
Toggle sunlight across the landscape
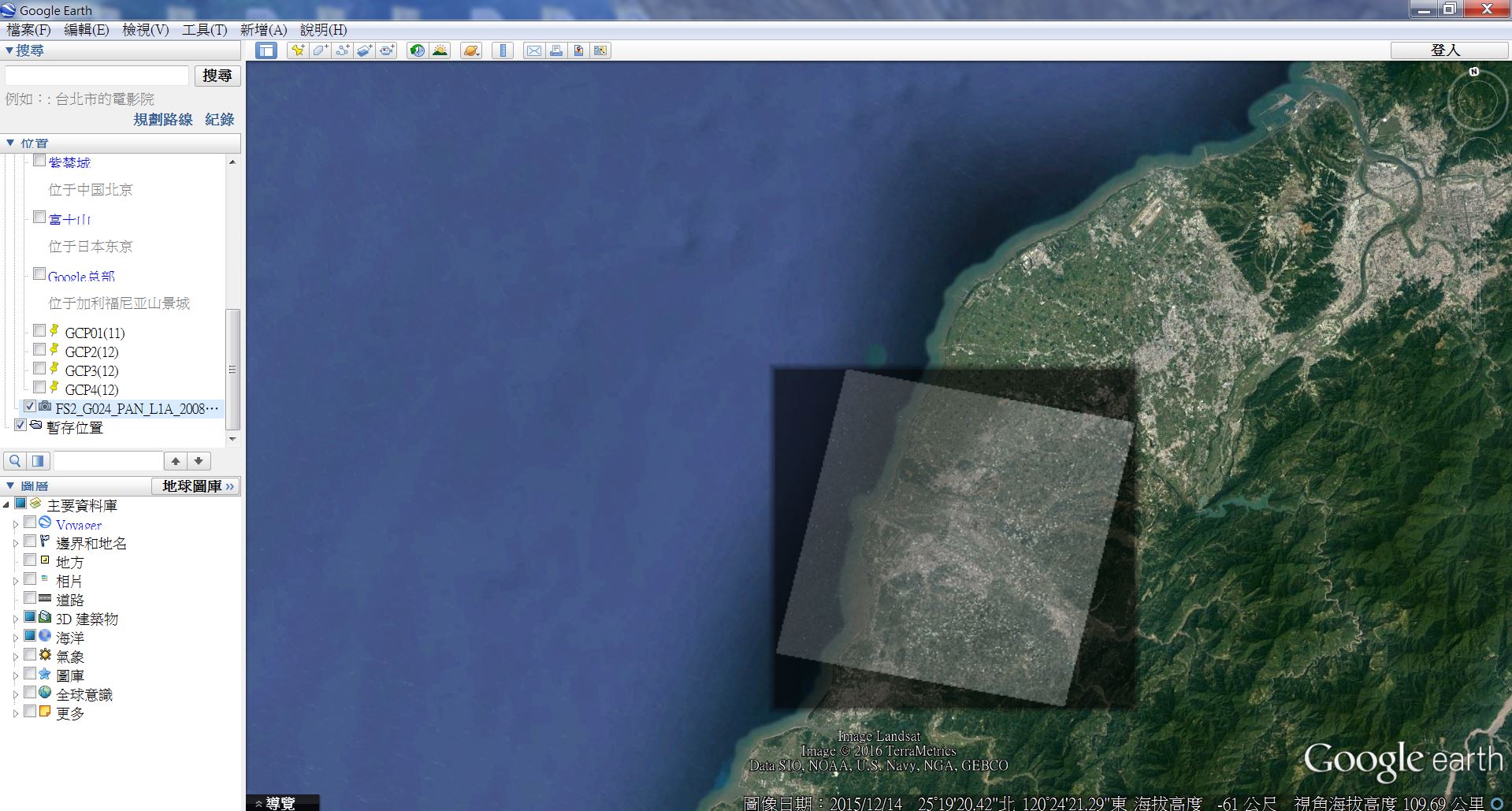click(x=440, y=50)
